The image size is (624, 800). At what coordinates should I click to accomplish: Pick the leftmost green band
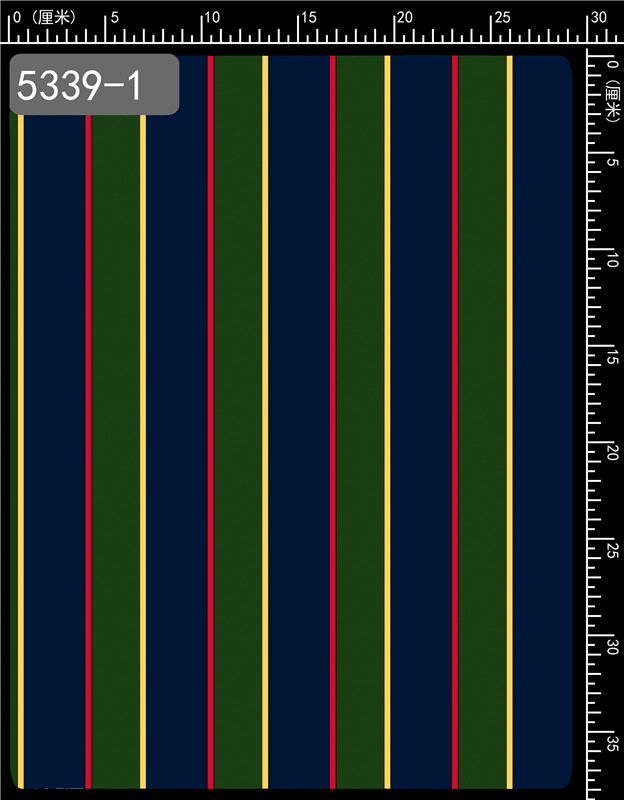[115, 450]
